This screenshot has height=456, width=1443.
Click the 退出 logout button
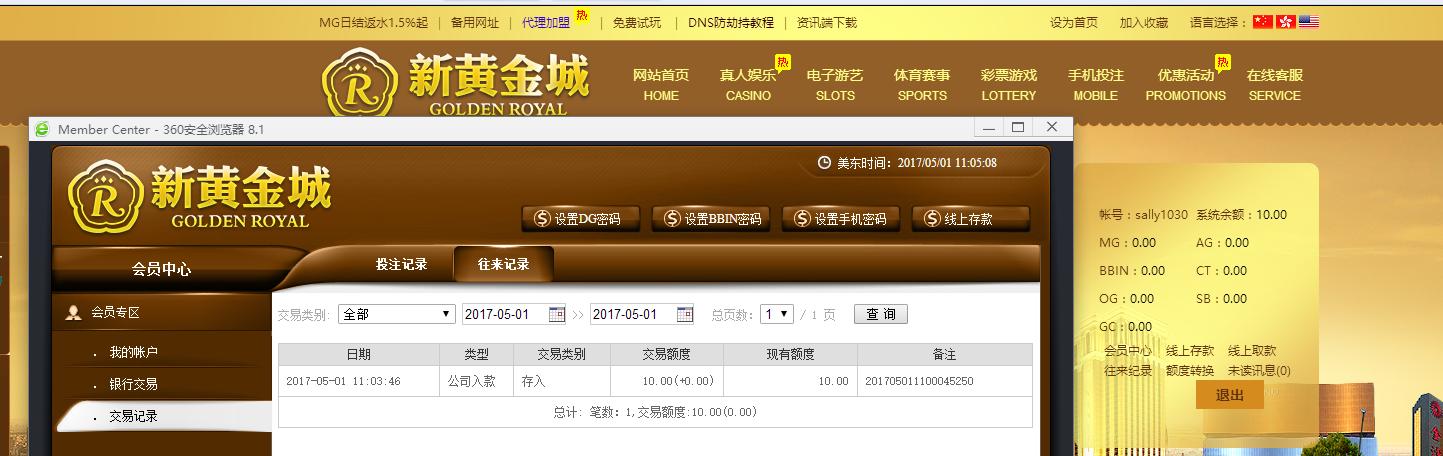[x=1230, y=395]
